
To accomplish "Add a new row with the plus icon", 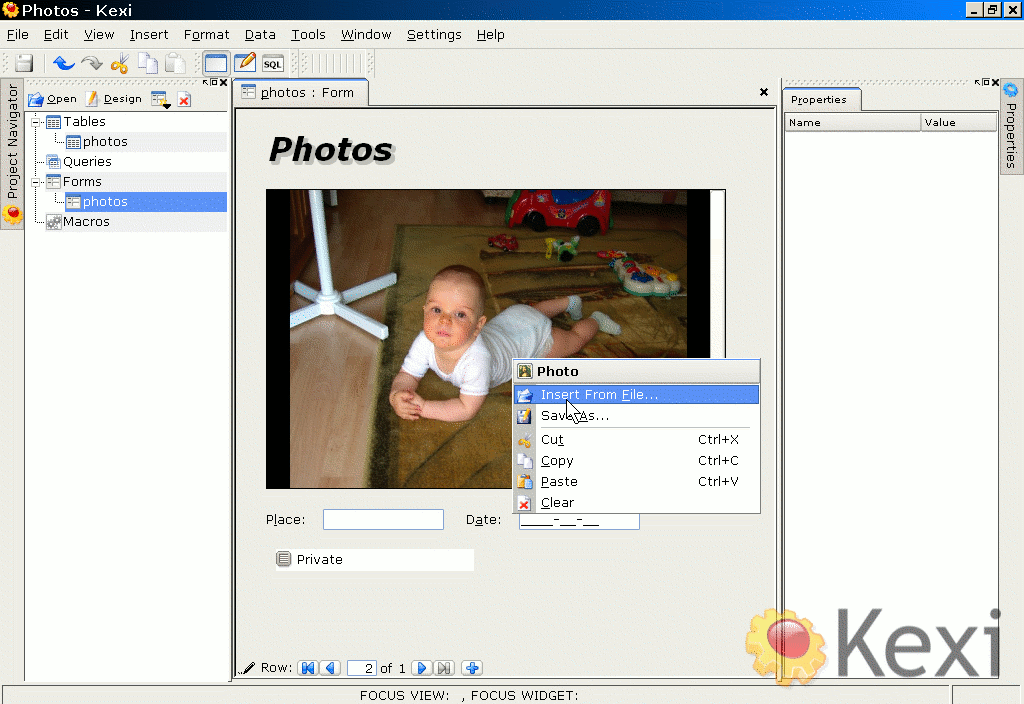I will click(x=473, y=668).
